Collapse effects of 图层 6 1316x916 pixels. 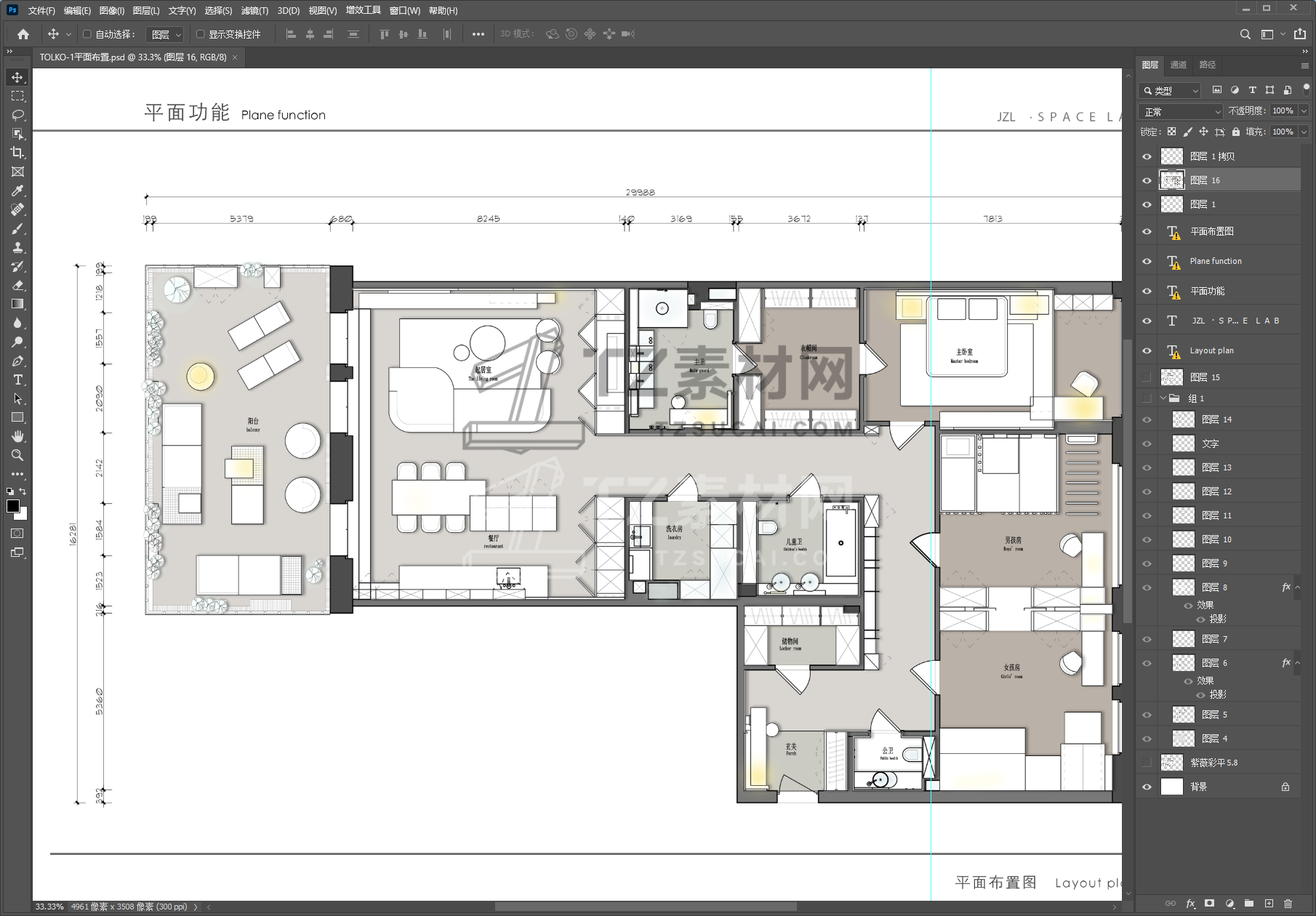pos(1298,663)
